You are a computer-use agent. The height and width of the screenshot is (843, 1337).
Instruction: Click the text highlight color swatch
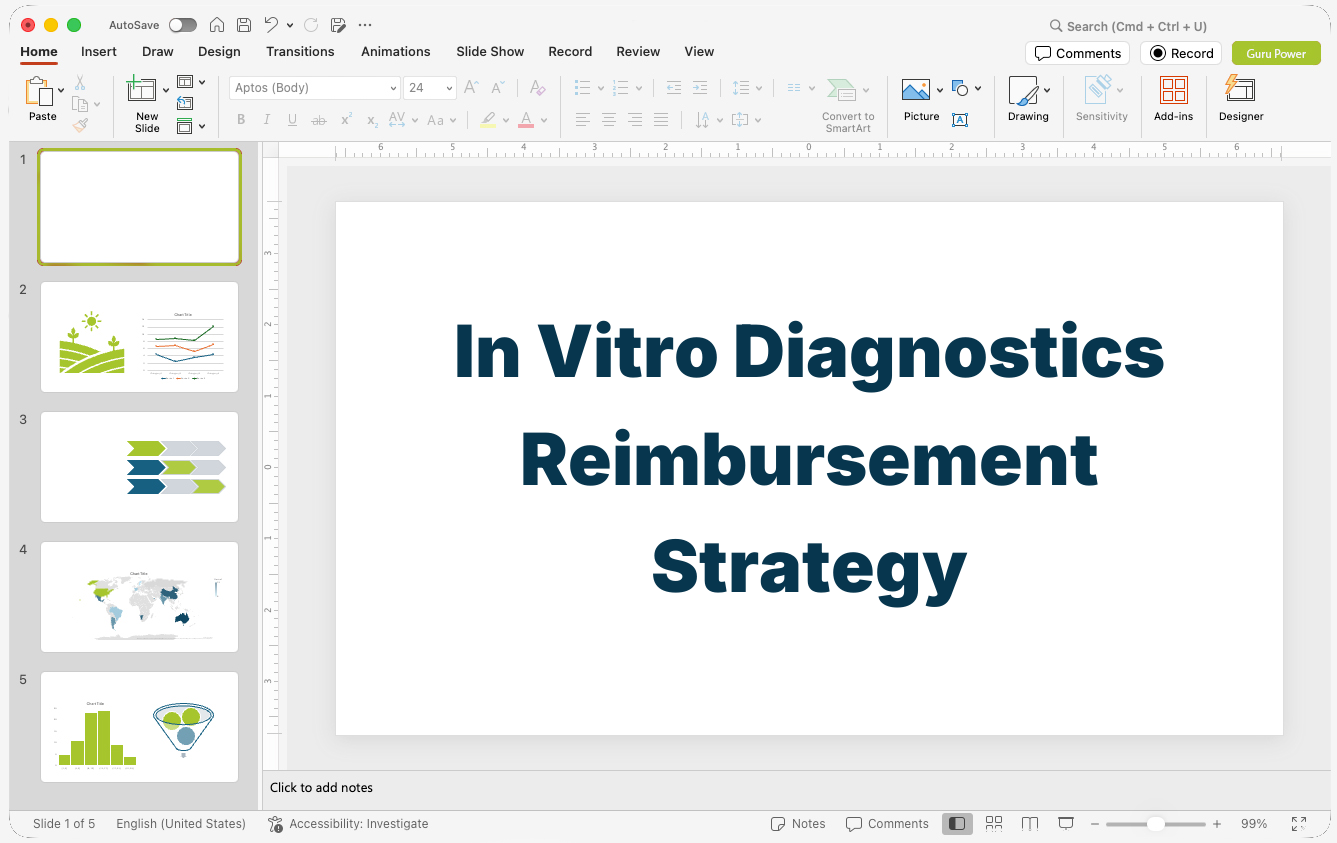point(488,120)
